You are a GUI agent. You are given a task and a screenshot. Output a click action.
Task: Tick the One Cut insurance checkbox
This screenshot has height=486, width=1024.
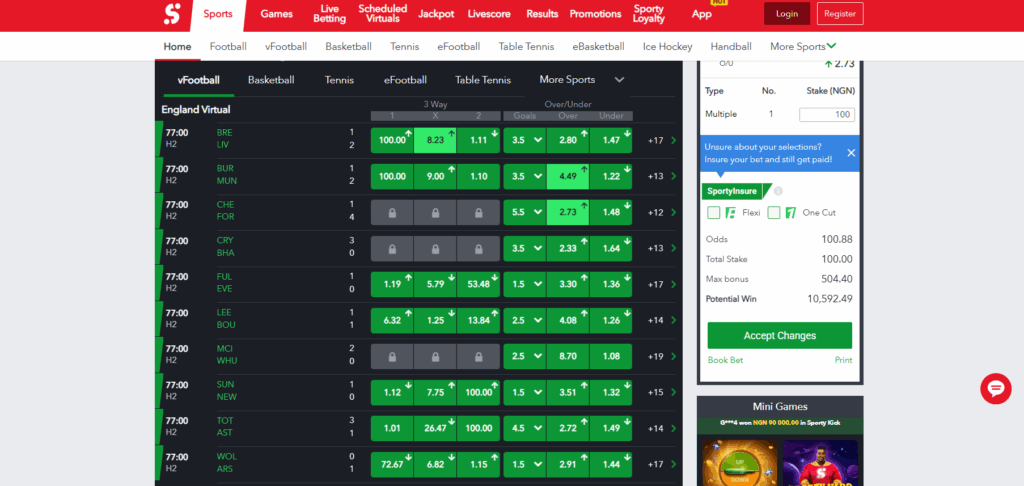774,213
